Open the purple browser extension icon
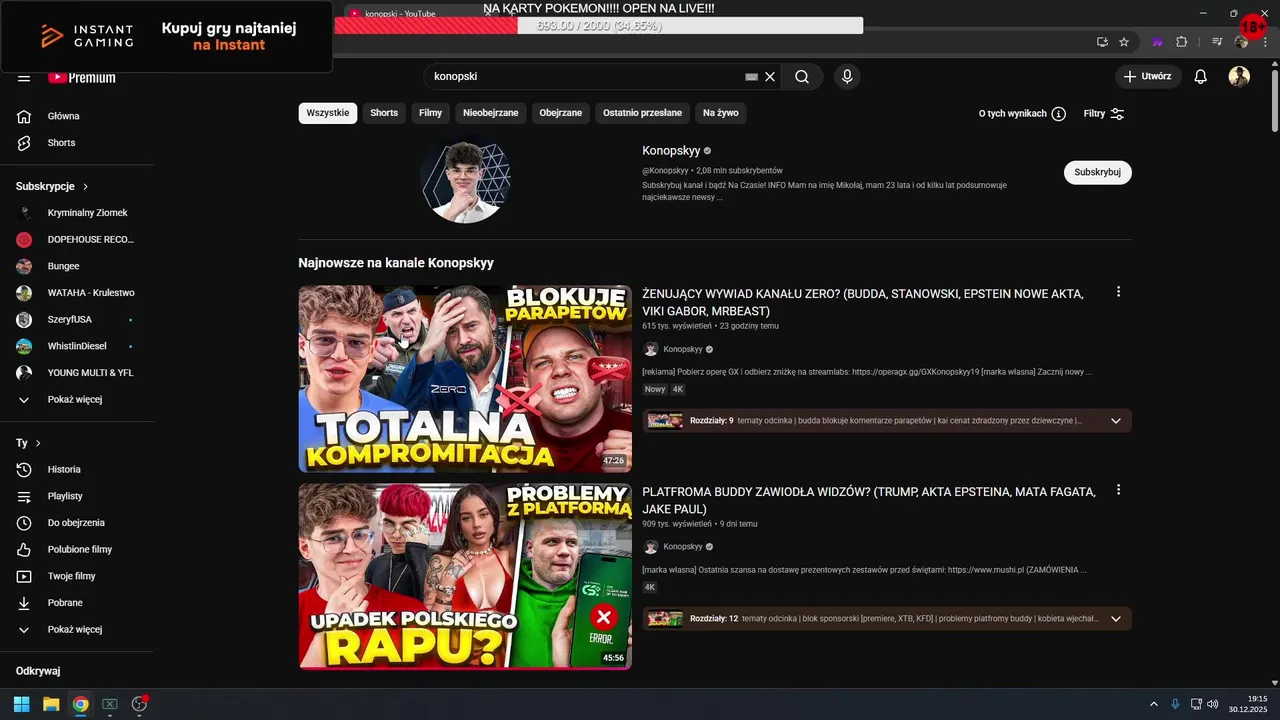 [1158, 42]
